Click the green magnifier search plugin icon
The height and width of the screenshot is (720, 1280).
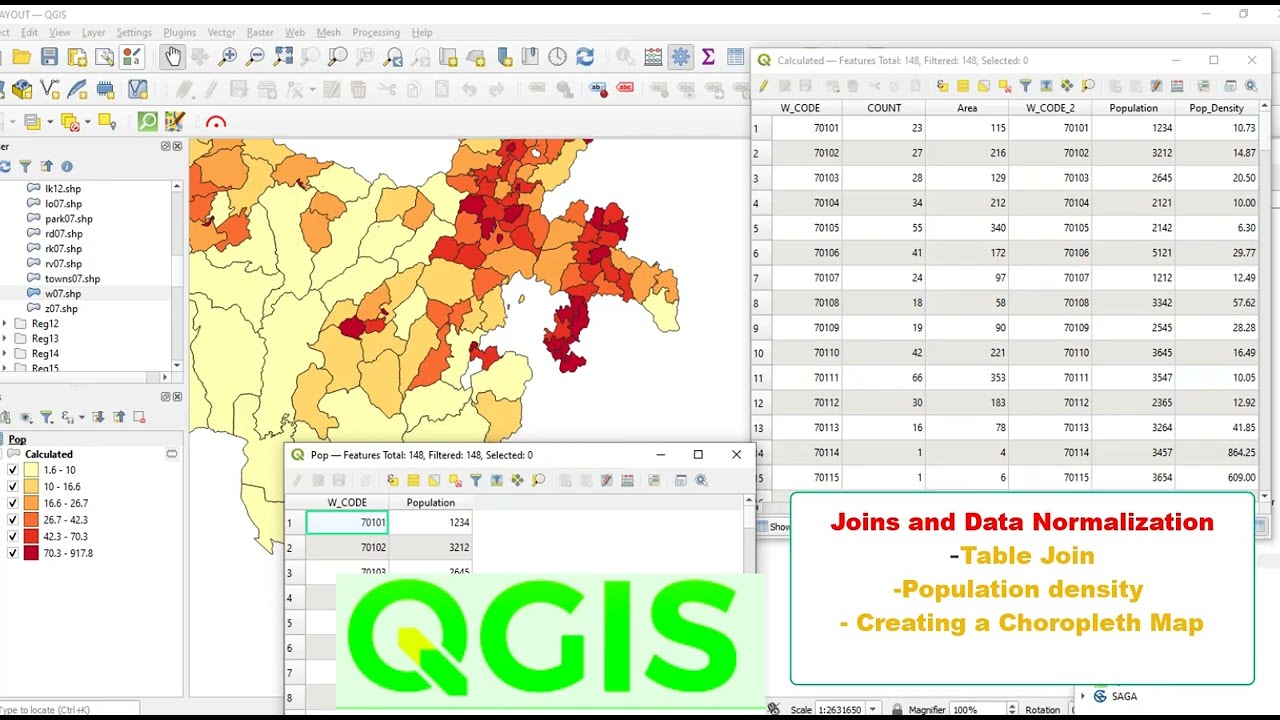[148, 122]
